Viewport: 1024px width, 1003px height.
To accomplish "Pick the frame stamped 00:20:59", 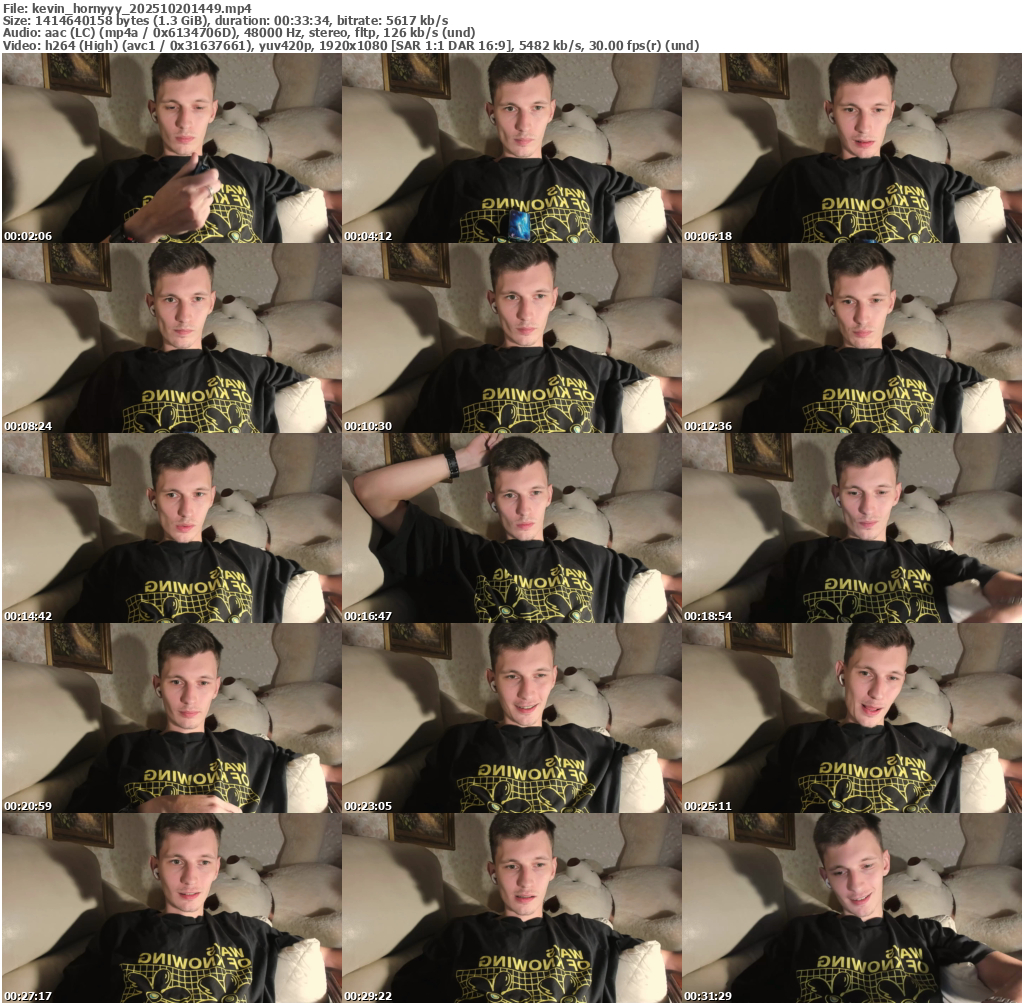I will (172, 718).
